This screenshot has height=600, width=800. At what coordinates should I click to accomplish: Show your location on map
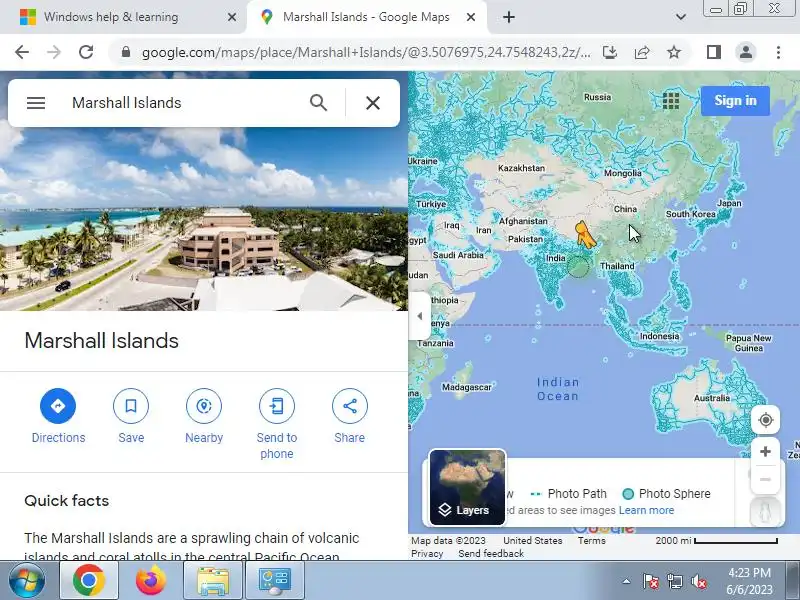click(x=765, y=420)
